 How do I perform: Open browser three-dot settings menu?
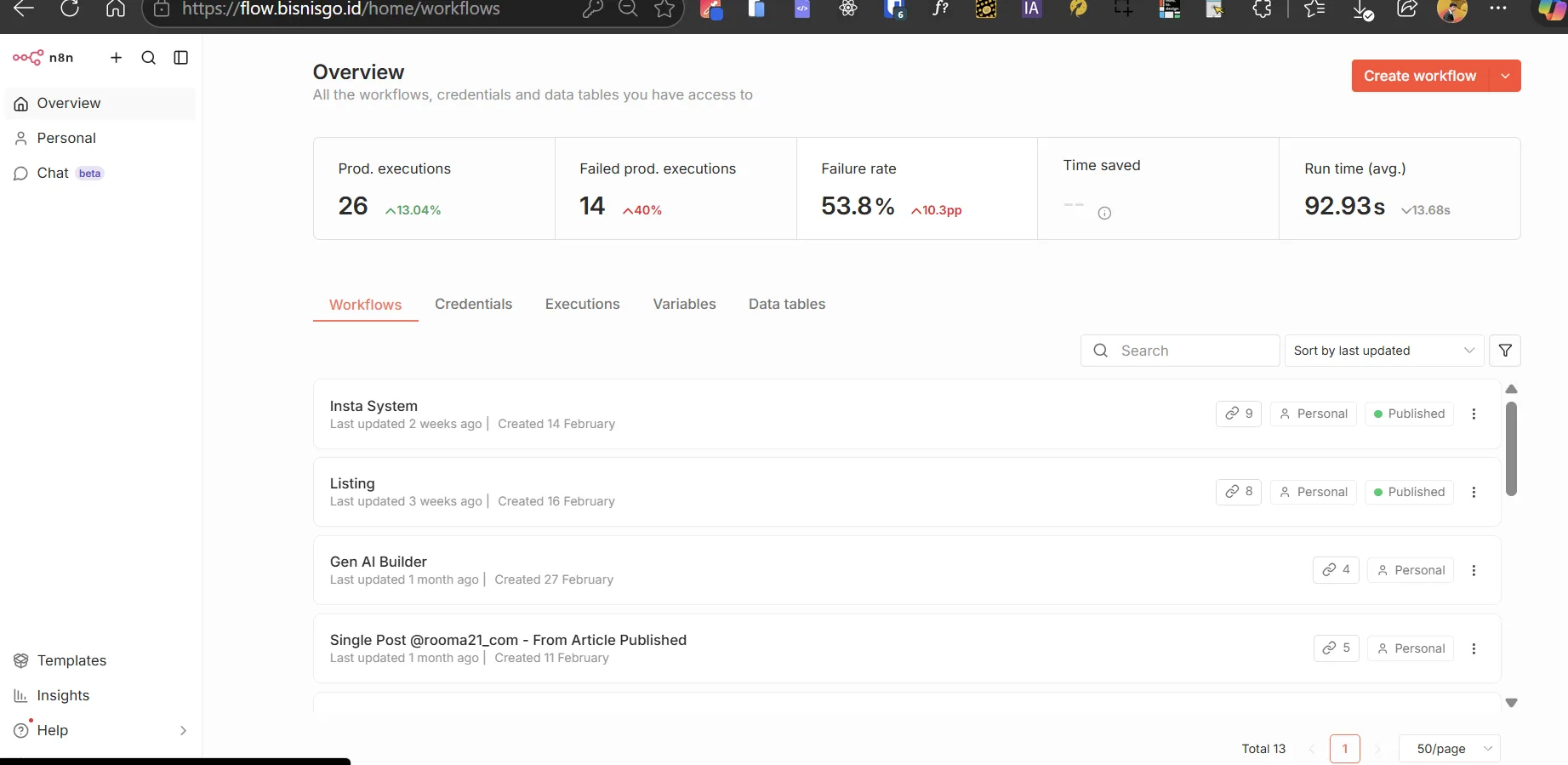(x=1498, y=9)
